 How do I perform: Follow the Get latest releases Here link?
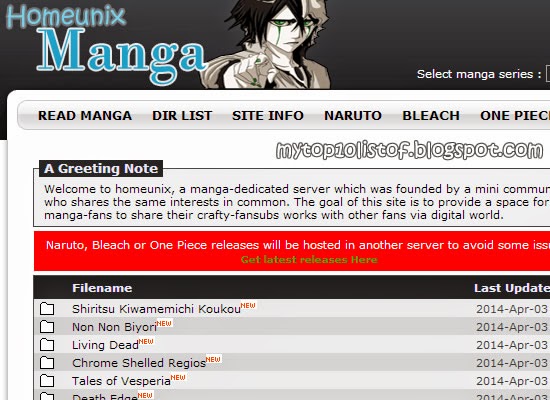pos(309,260)
